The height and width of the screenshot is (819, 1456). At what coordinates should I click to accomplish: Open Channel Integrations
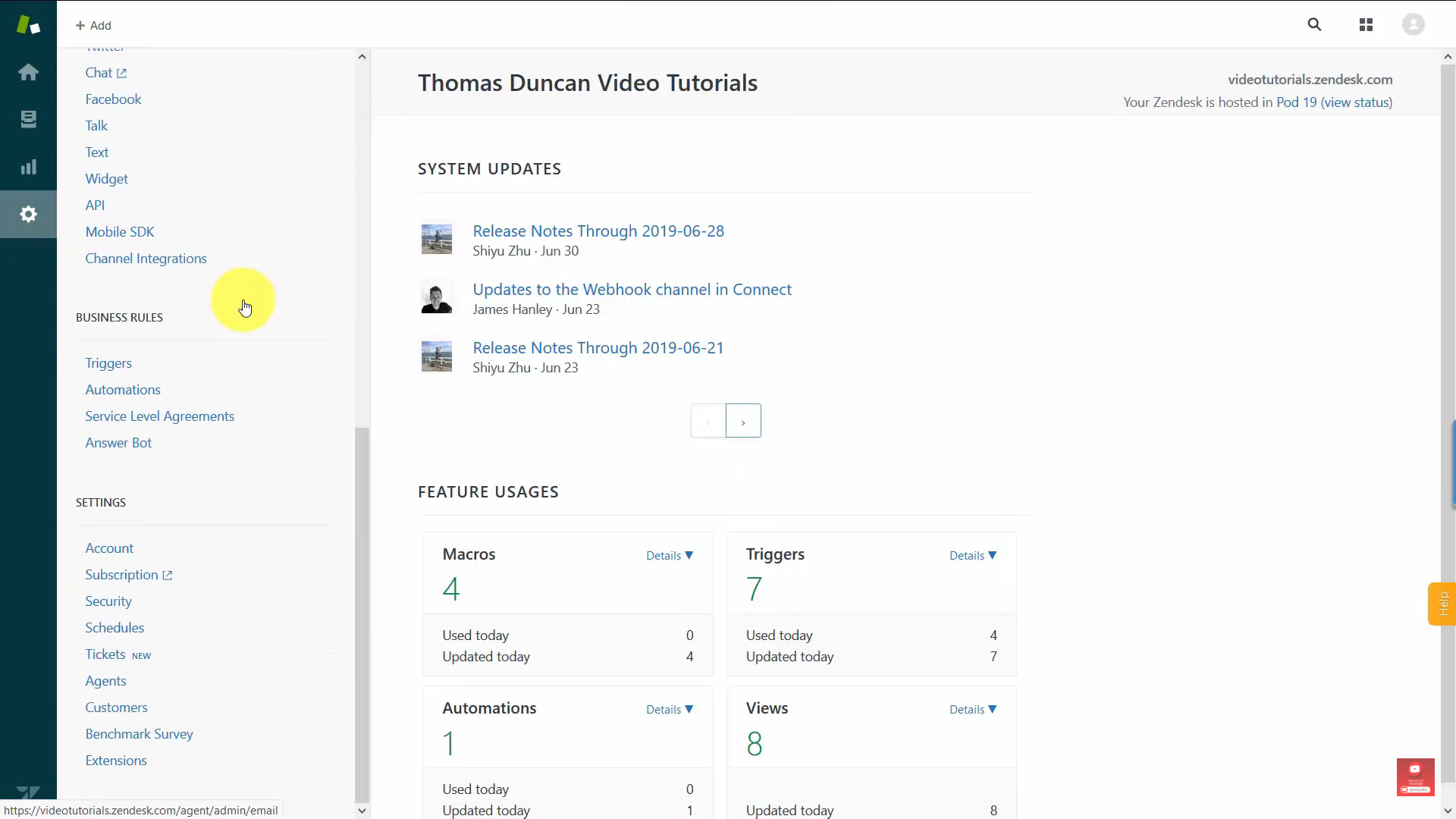click(146, 259)
